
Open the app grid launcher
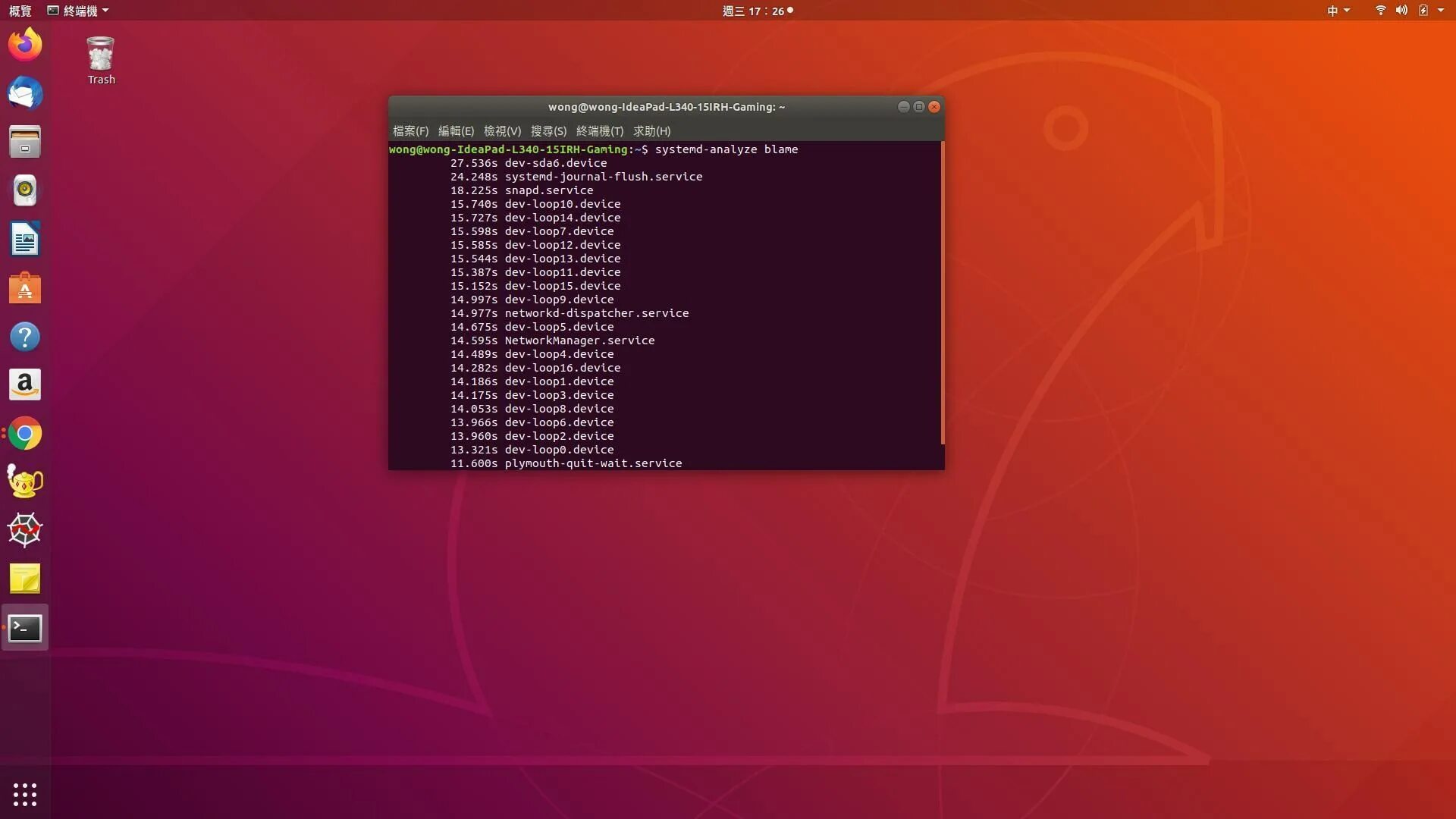(x=24, y=794)
